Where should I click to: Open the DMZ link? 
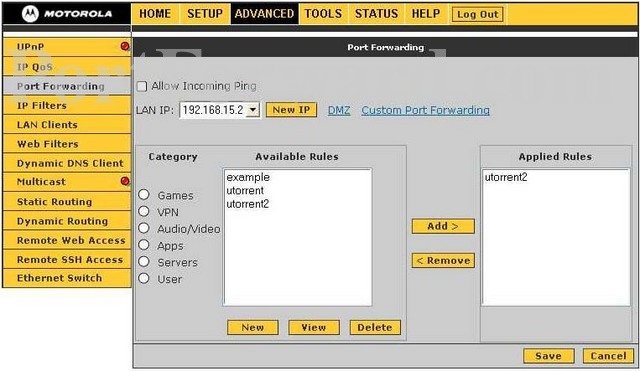tap(339, 110)
